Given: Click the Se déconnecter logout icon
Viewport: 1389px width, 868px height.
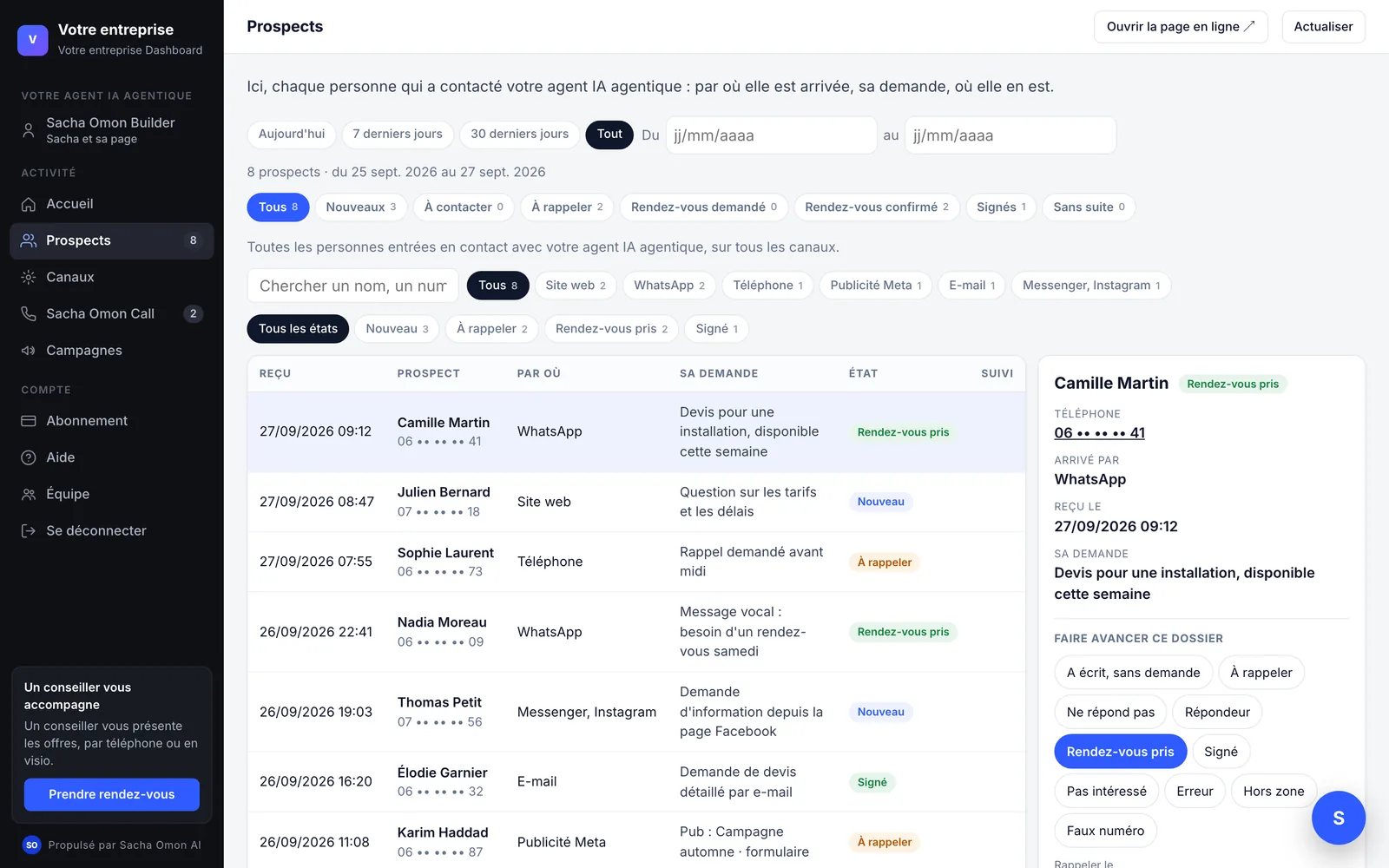Looking at the screenshot, I should tap(29, 530).
